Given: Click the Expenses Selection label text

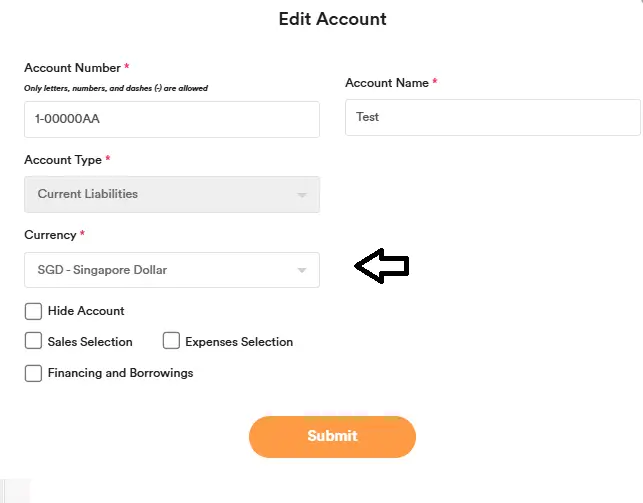Looking at the screenshot, I should click(x=239, y=342).
